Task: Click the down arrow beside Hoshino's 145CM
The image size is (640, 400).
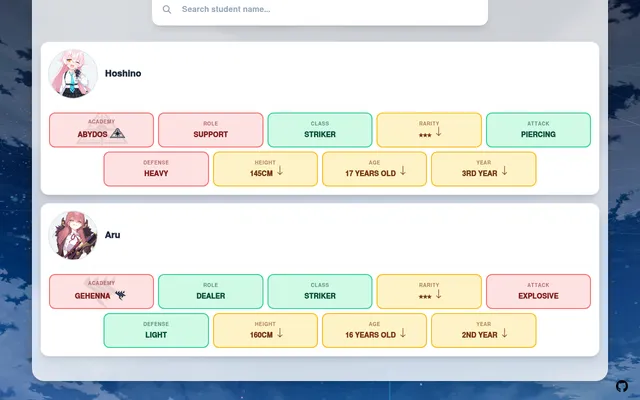Action: [x=280, y=171]
